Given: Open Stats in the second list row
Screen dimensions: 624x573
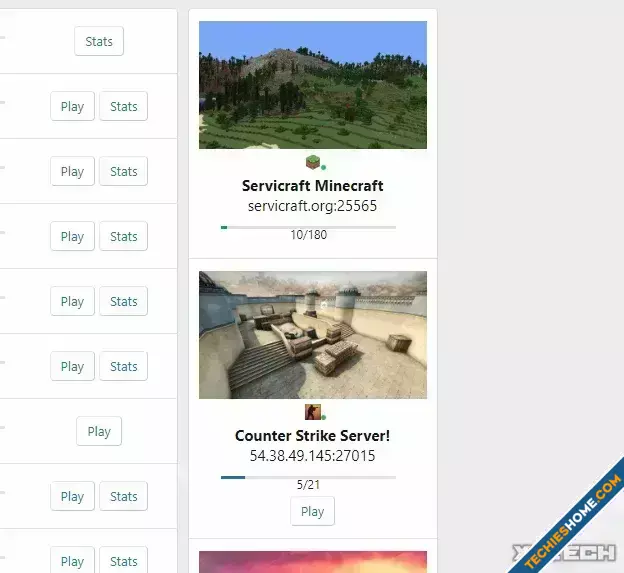Looking at the screenshot, I should (x=124, y=107).
